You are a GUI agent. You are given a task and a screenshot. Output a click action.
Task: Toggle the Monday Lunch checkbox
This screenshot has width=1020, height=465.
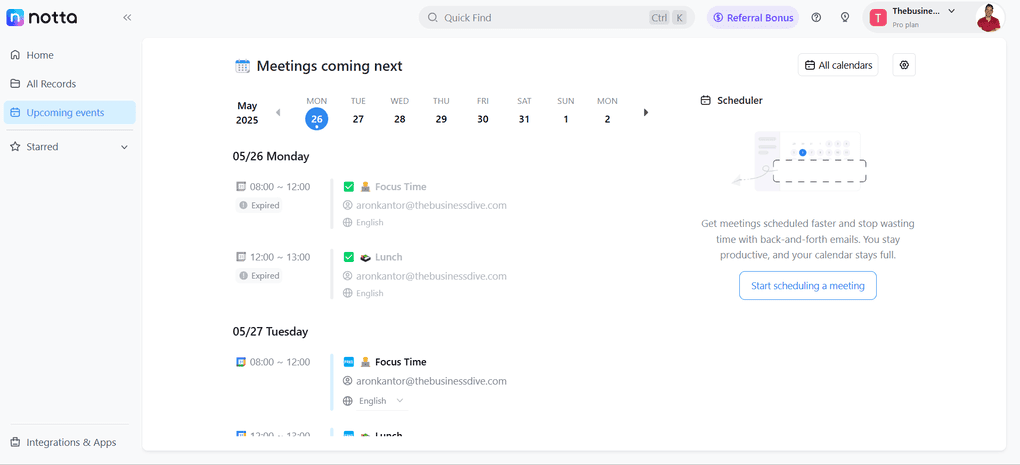click(349, 257)
